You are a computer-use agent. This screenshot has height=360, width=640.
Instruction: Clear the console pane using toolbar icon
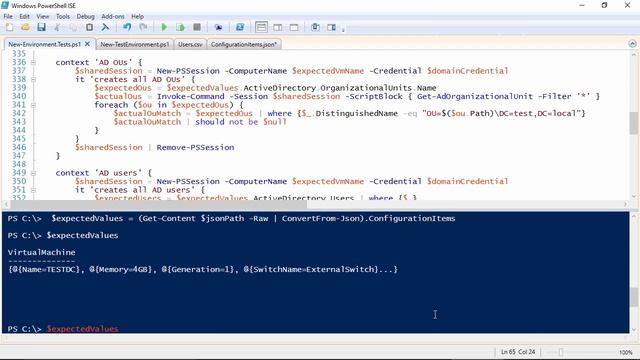pos(105,27)
